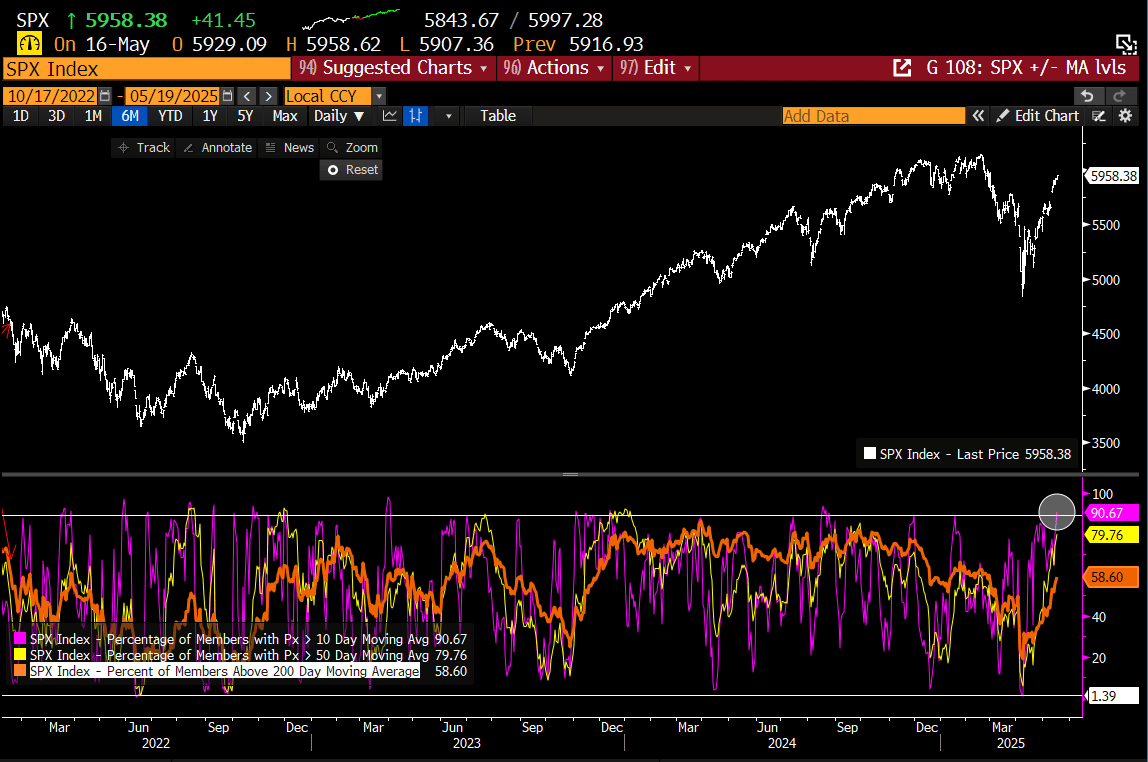Click the 5958.38 price axis label
The height and width of the screenshot is (762, 1148).
click(1112, 176)
